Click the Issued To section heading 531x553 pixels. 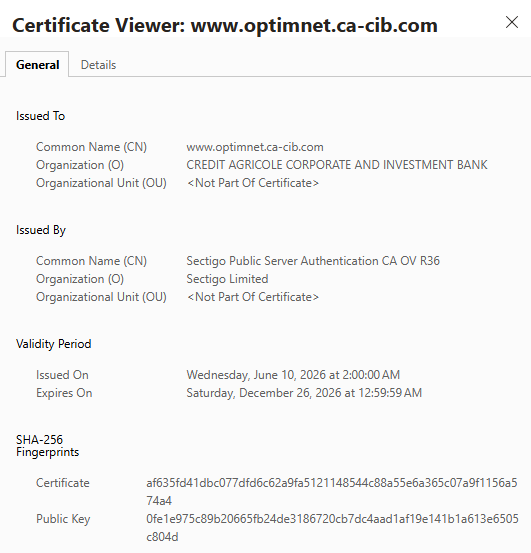(x=41, y=116)
